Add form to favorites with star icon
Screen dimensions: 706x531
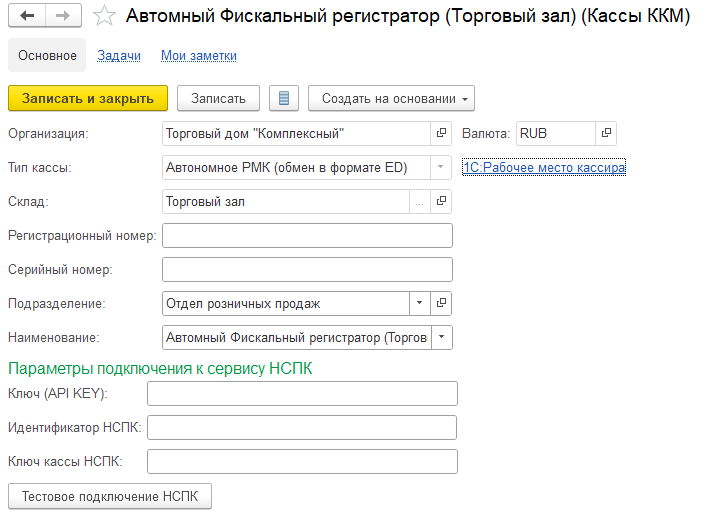tap(103, 16)
